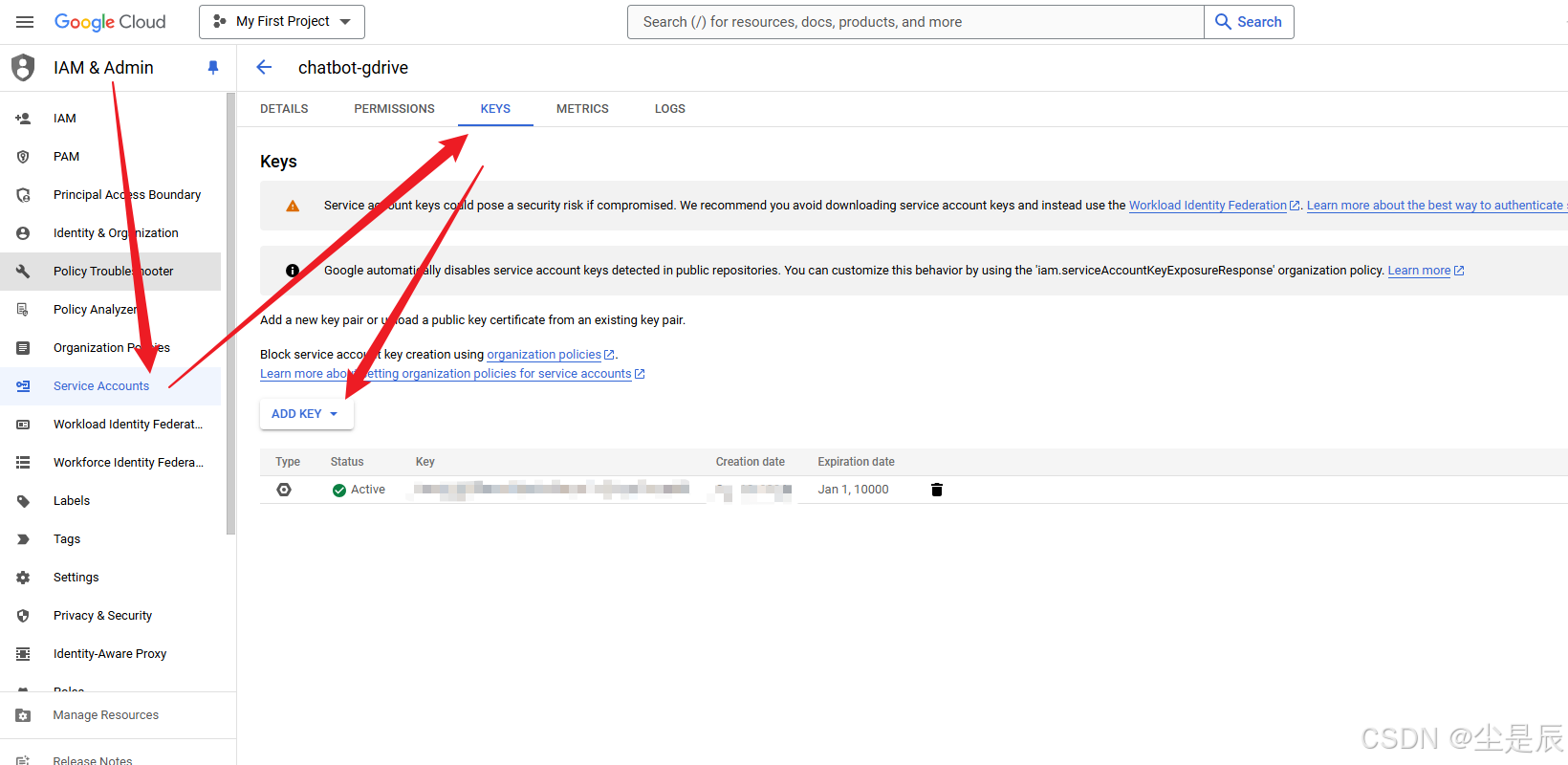Click the Key column header
The width and height of the screenshot is (1568, 765).
(425, 462)
